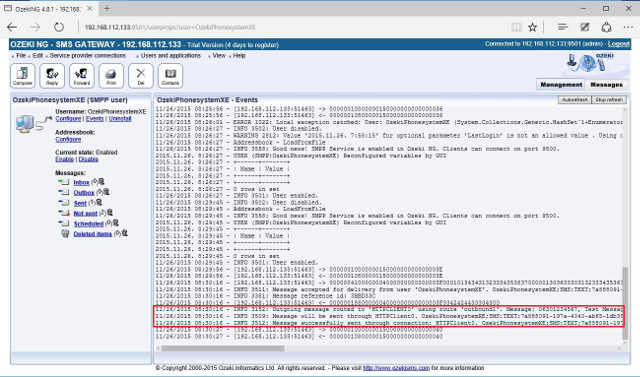
Task: Open the Deleted items folder link
Action: [x=93, y=234]
